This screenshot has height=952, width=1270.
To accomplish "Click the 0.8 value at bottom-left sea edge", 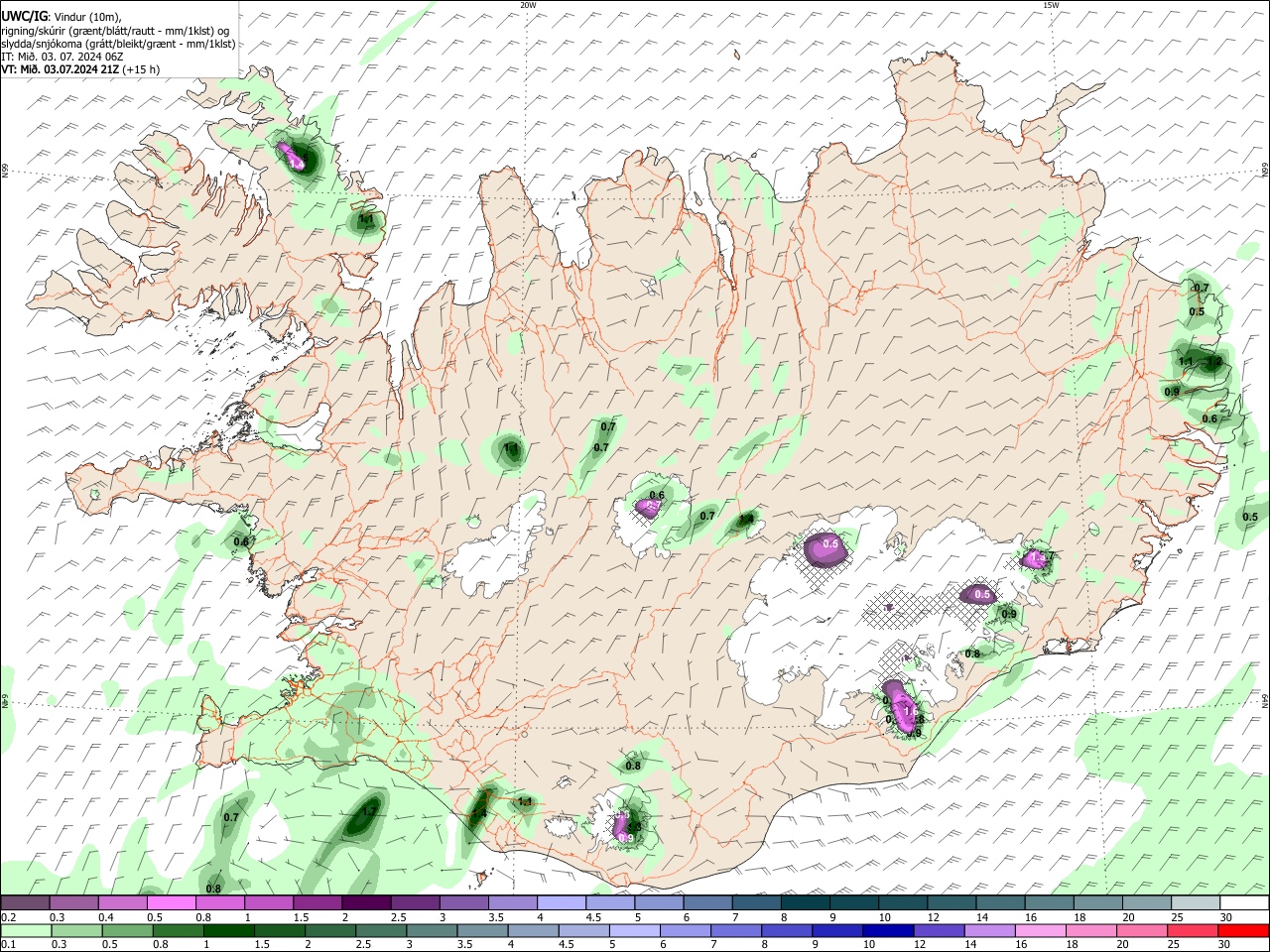I will 213,888.
